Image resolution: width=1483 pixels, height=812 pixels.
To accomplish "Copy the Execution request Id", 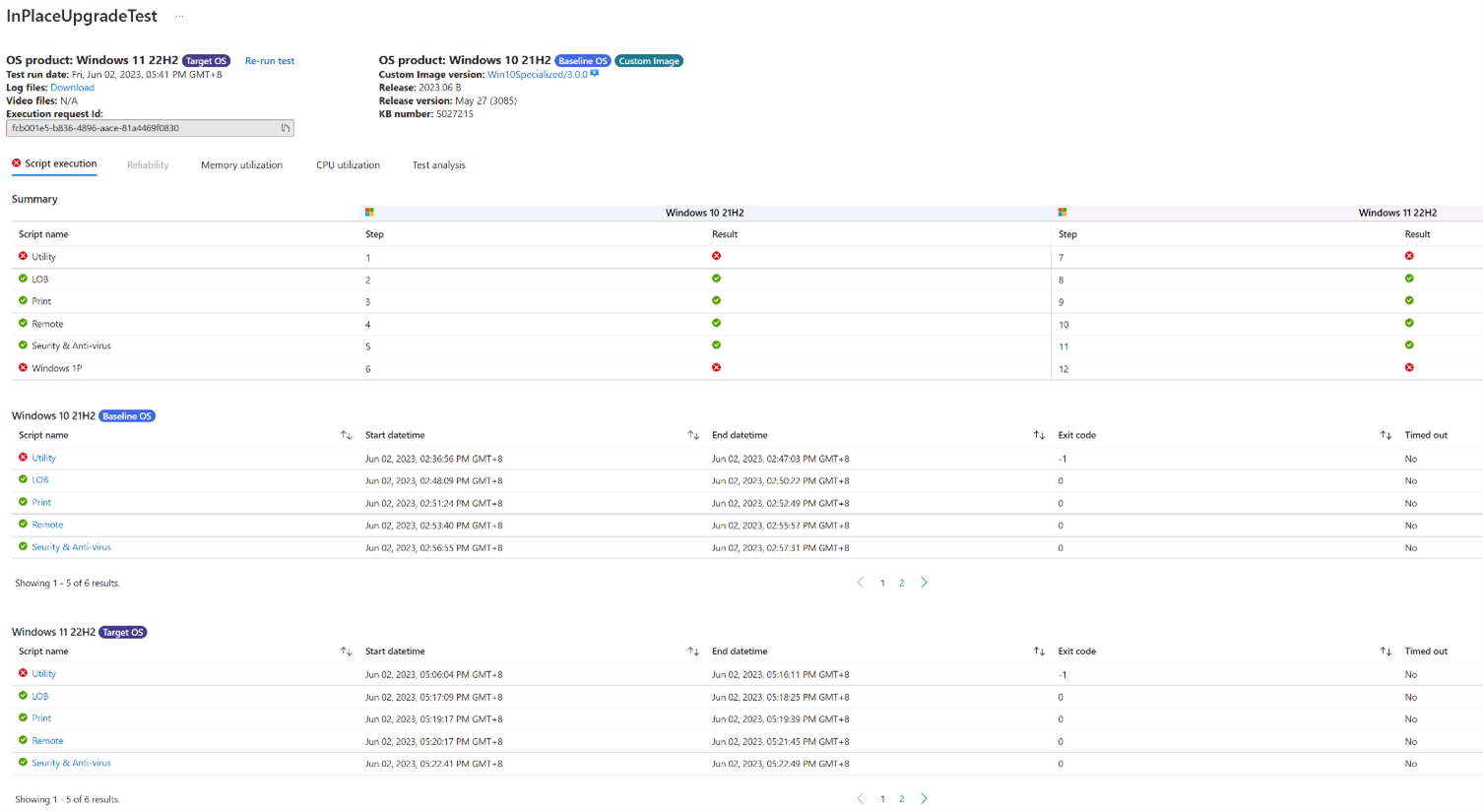I will [x=286, y=128].
